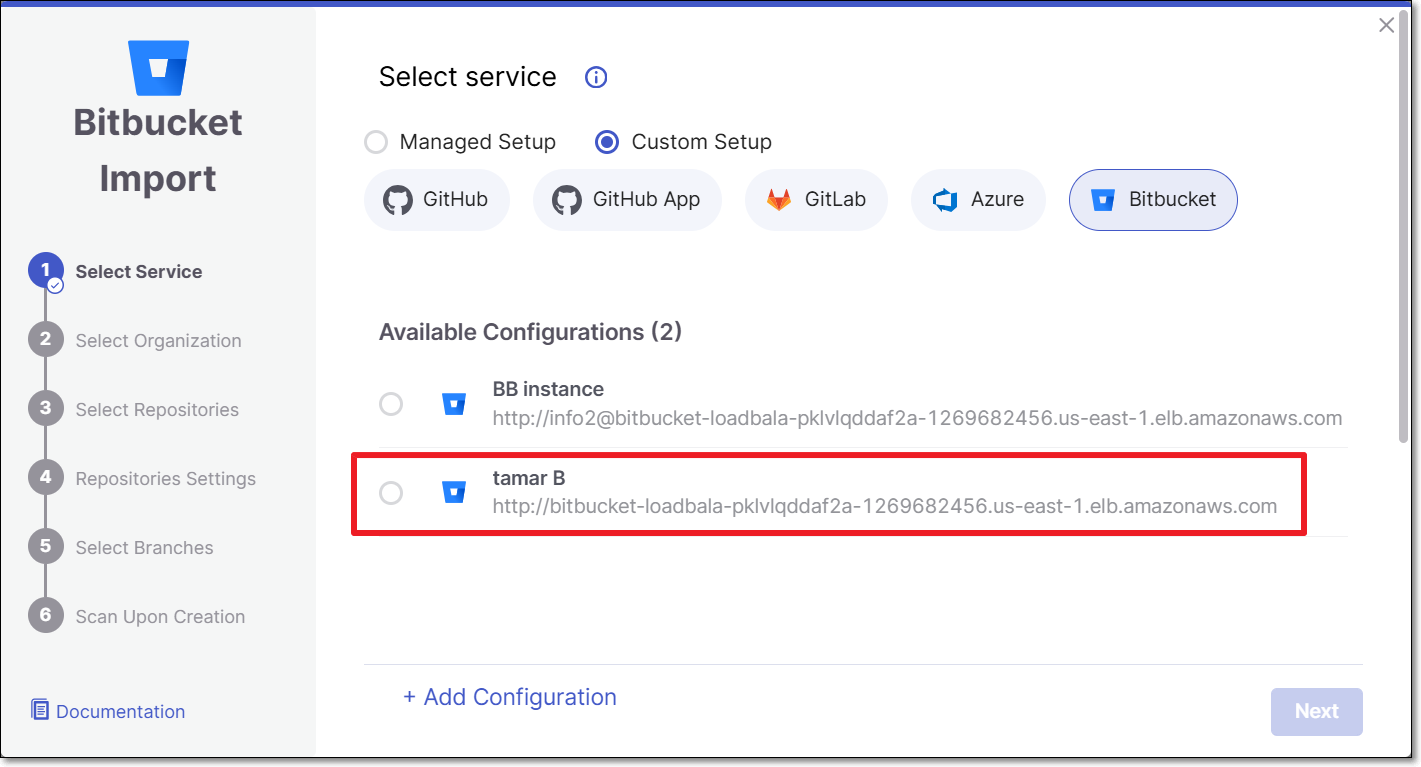This screenshot has width=1421, height=767.
Task: Click the Next button
Action: click(x=1317, y=711)
